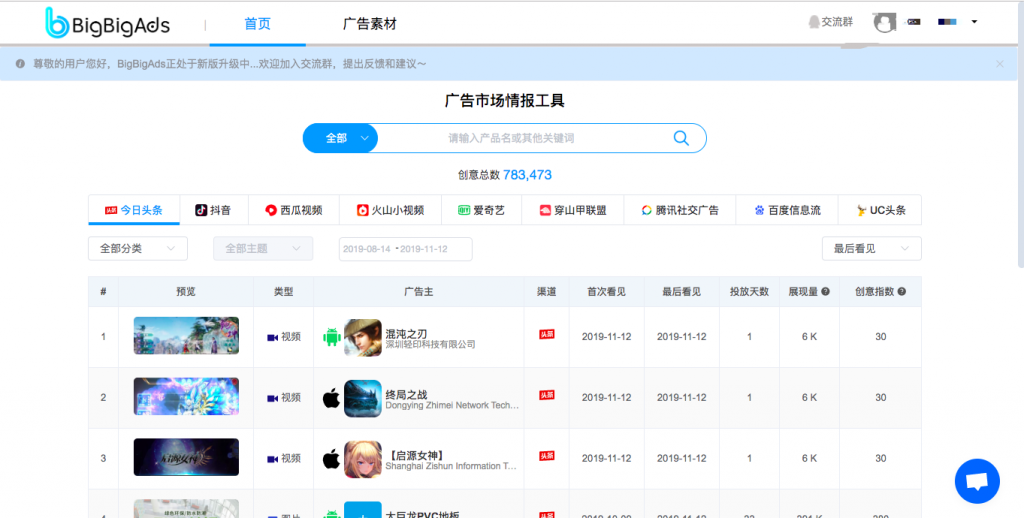Open 启源女神 video preview thumbnail

186,457
